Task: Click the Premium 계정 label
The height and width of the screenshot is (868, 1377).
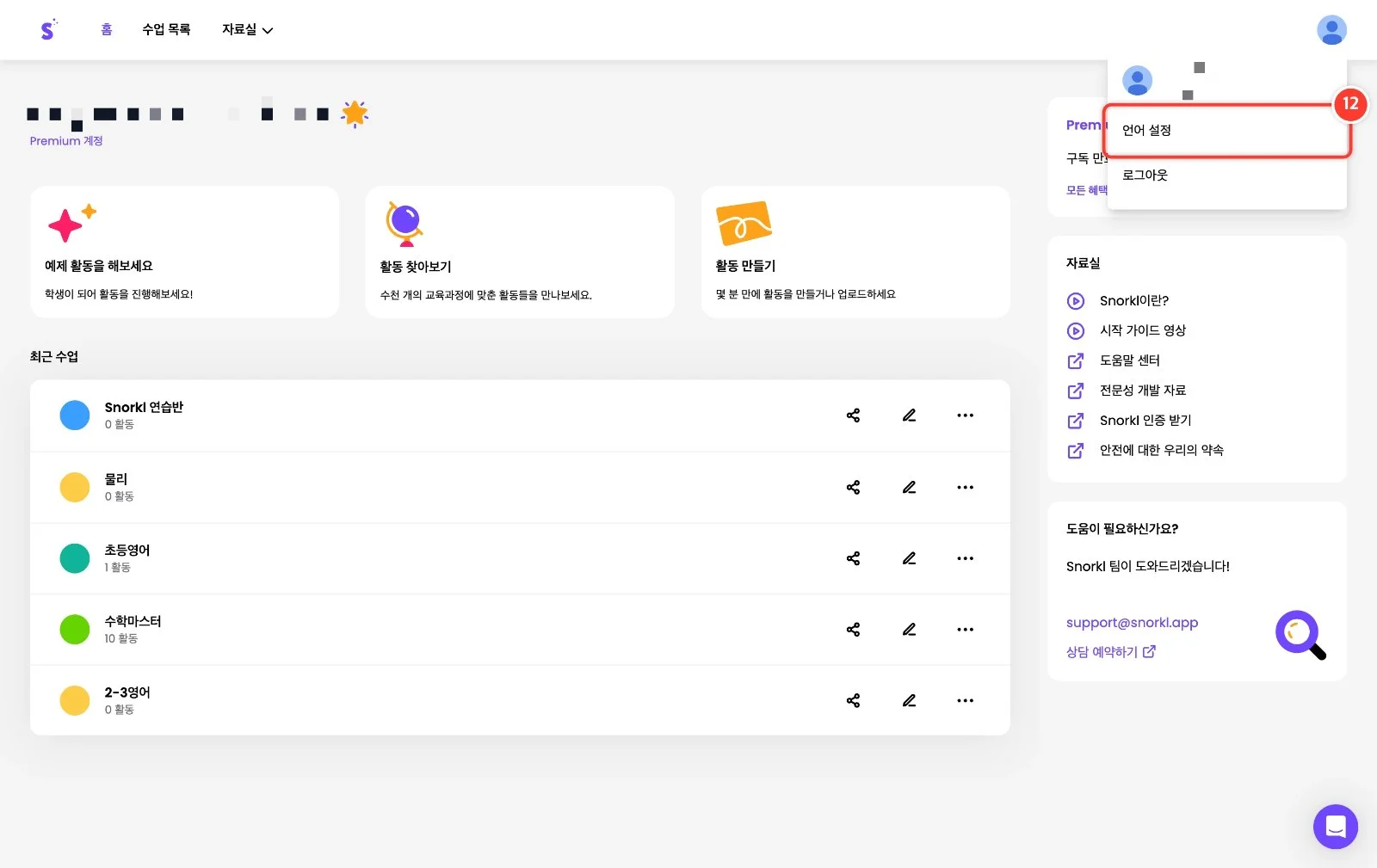Action: point(66,141)
